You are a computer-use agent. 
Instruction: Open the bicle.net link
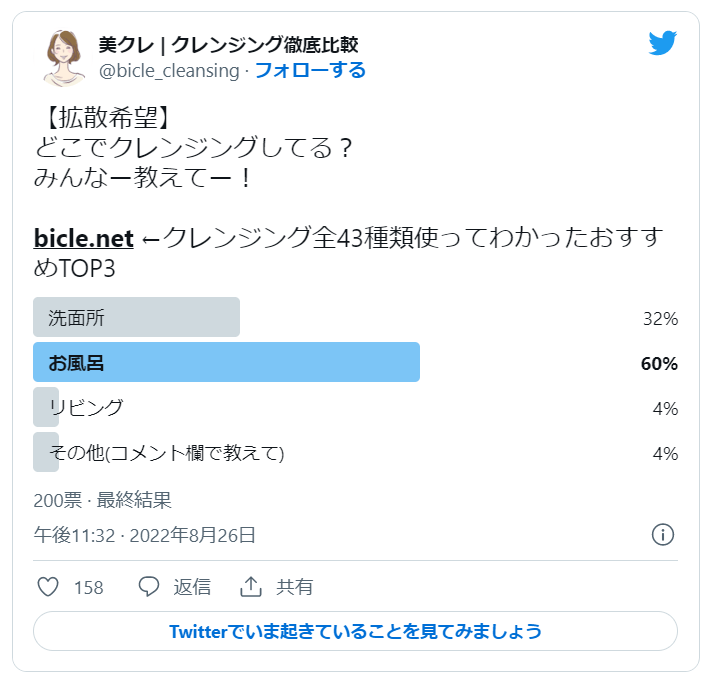[x=84, y=239]
